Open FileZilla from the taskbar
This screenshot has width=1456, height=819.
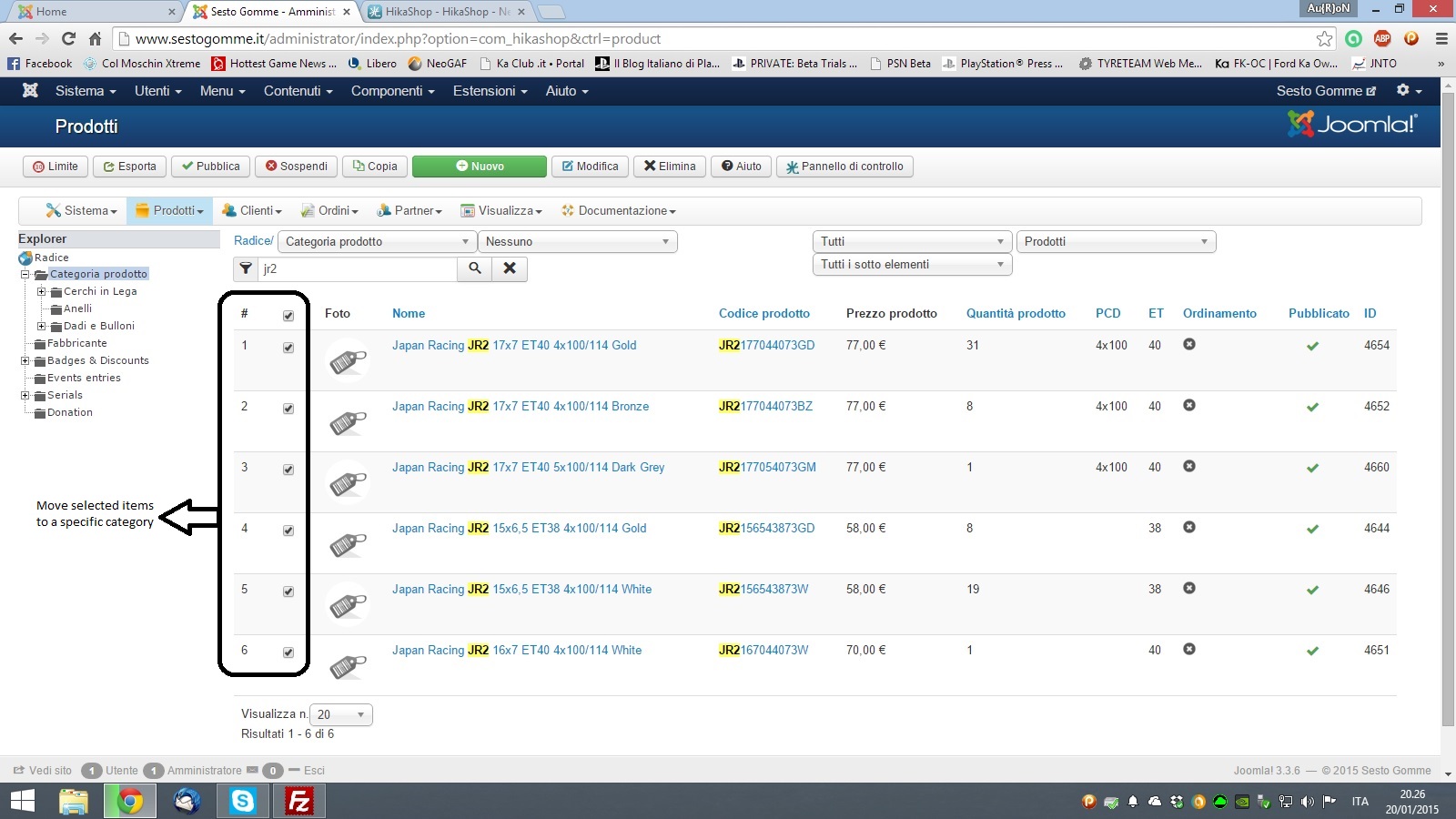299,801
